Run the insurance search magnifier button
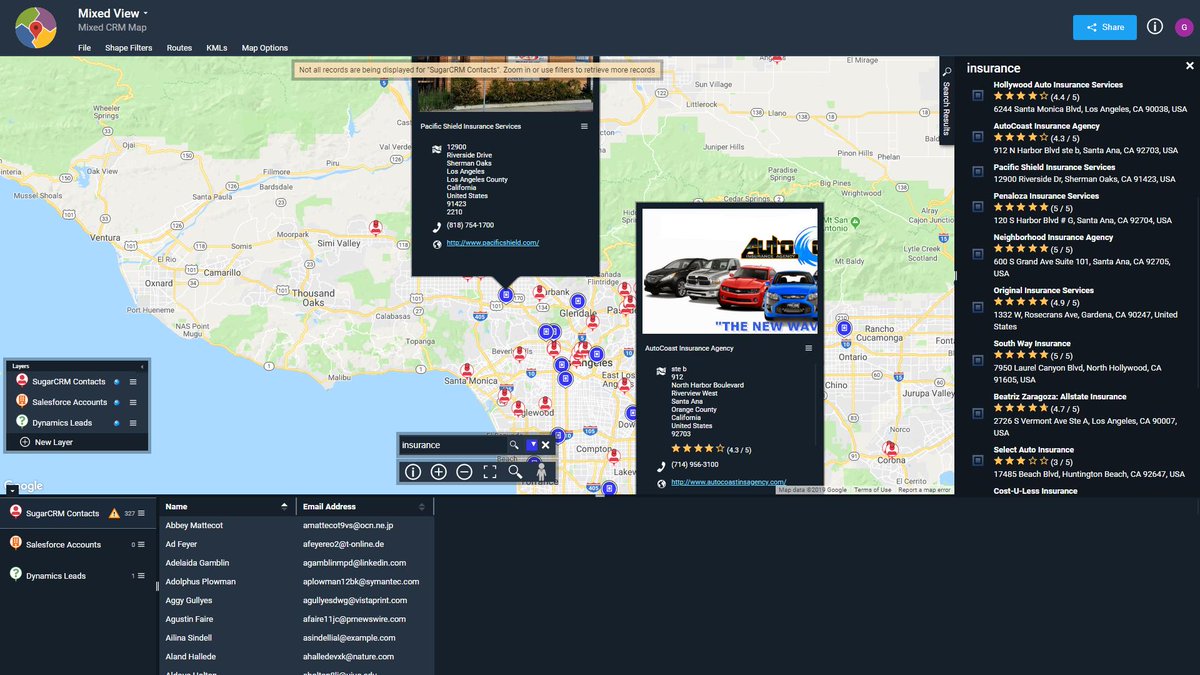The image size is (1200, 675). point(514,445)
